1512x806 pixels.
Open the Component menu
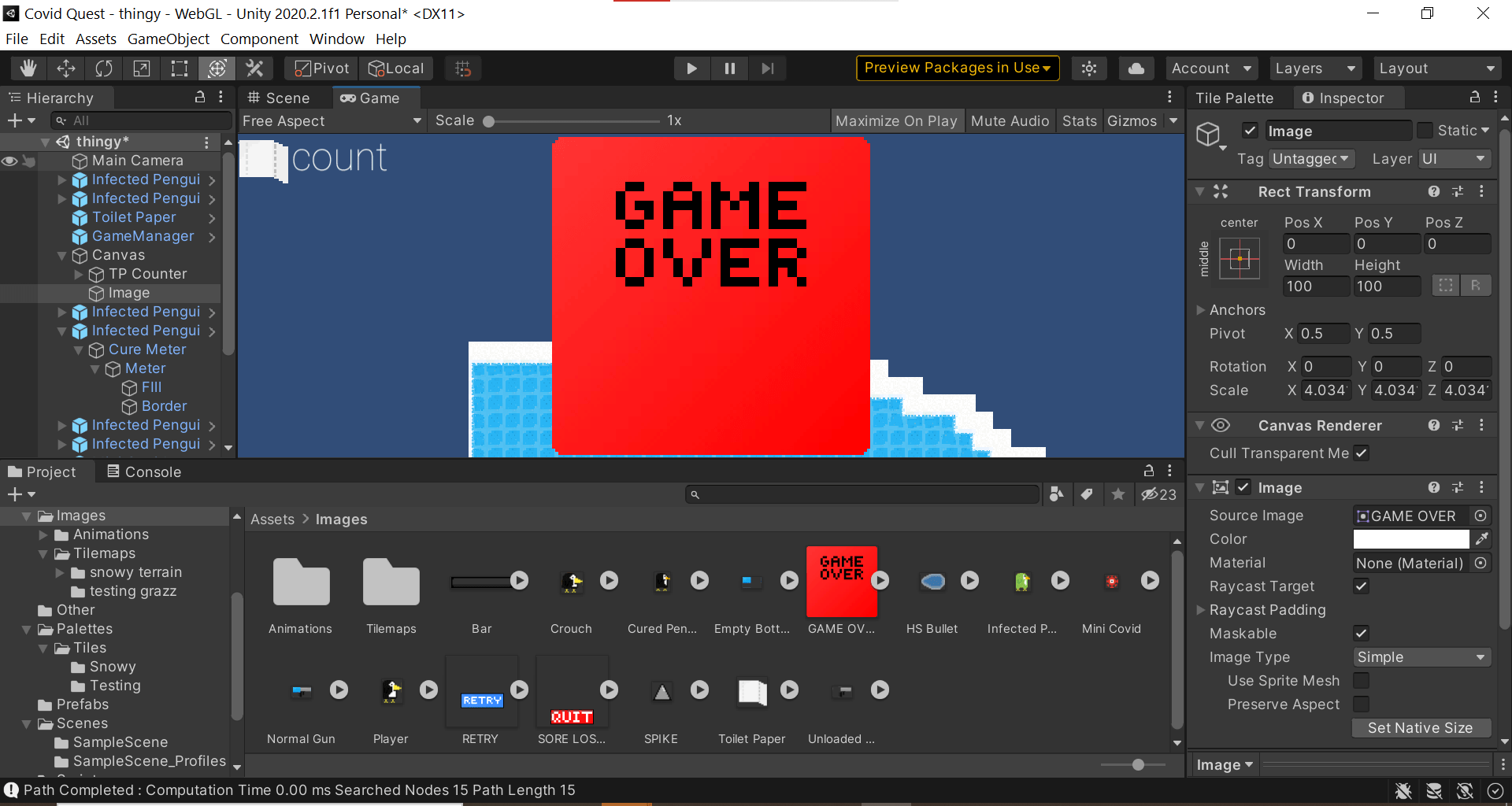[x=259, y=39]
